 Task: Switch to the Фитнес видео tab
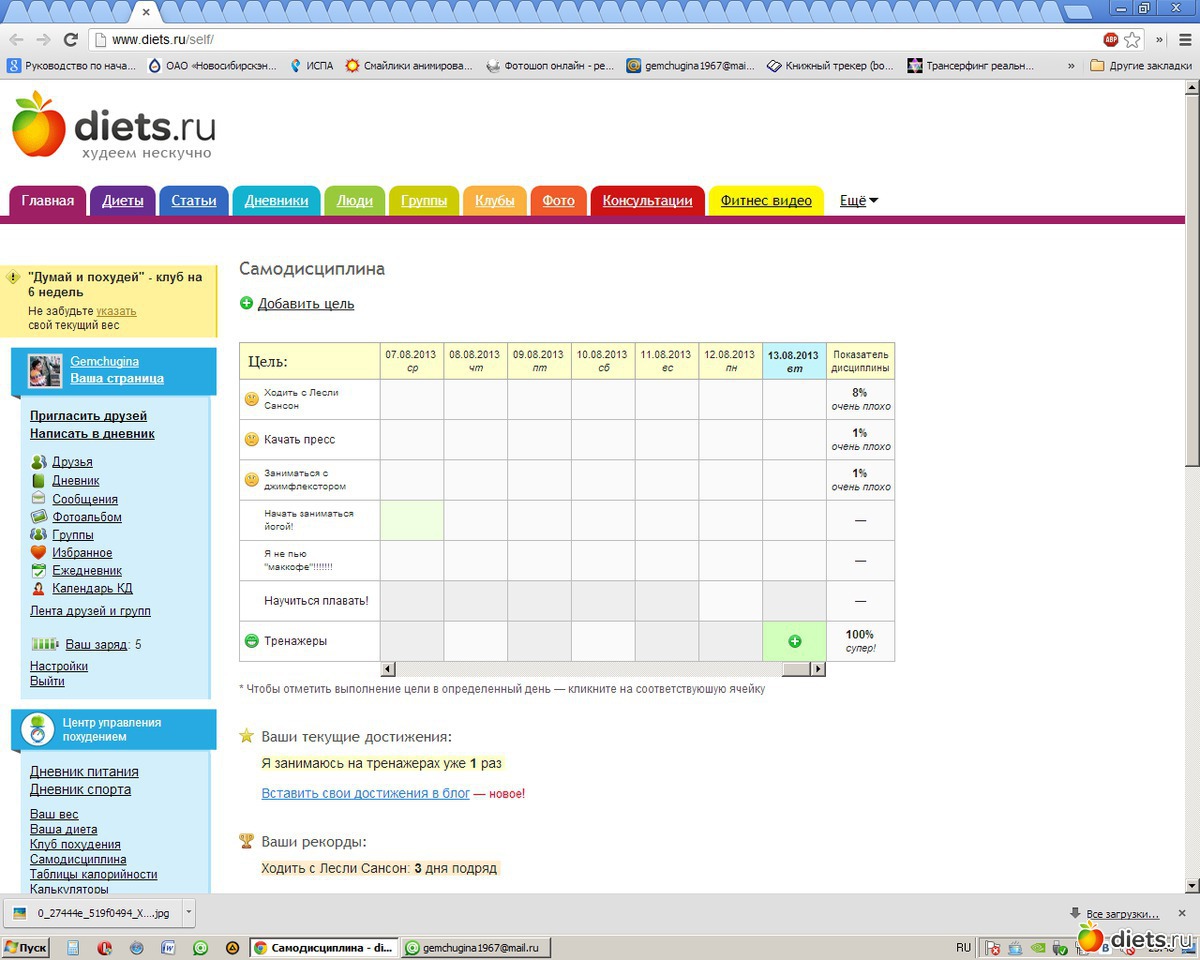pyautogui.click(x=766, y=201)
